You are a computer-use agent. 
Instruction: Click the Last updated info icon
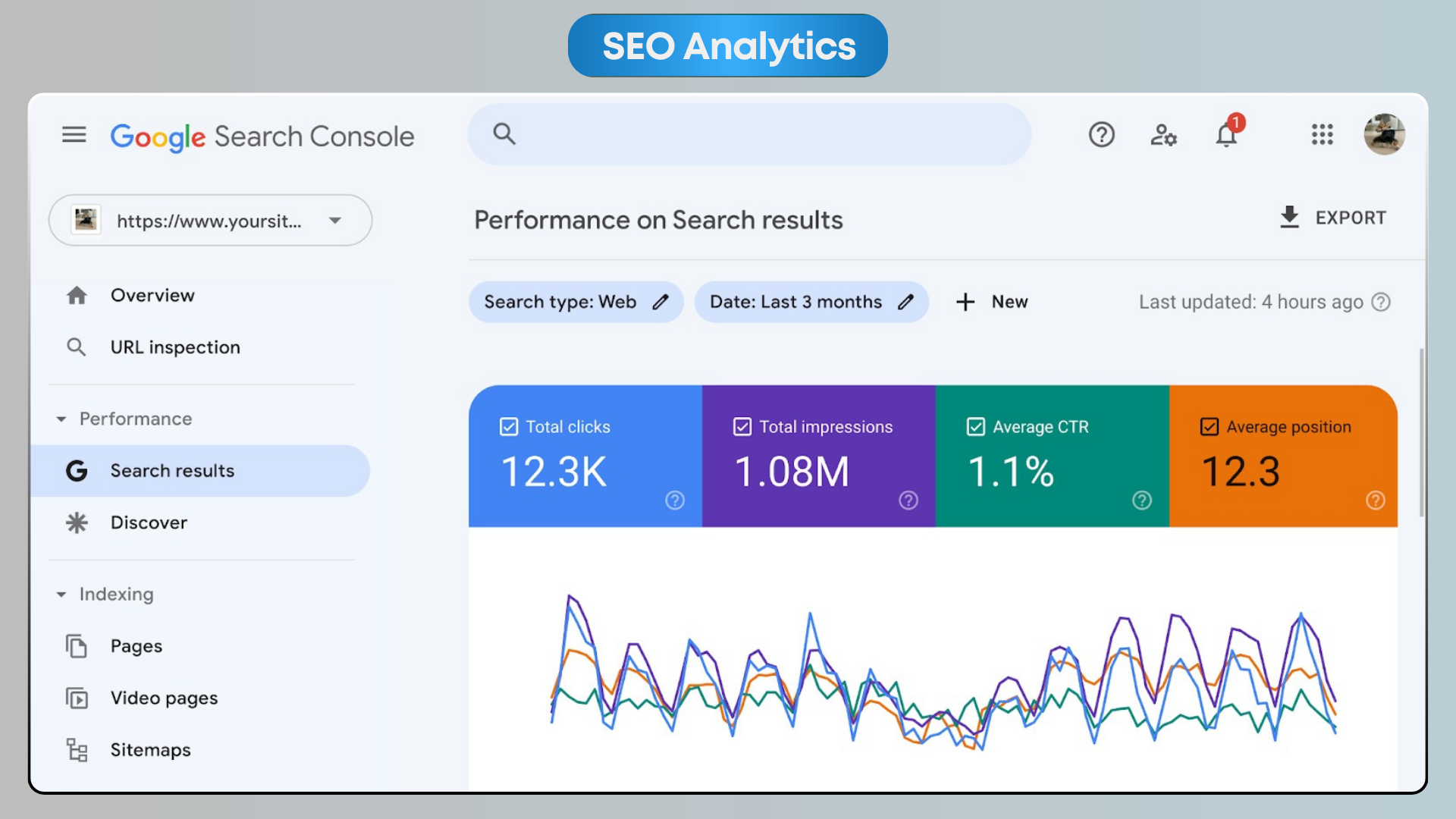tap(1382, 302)
